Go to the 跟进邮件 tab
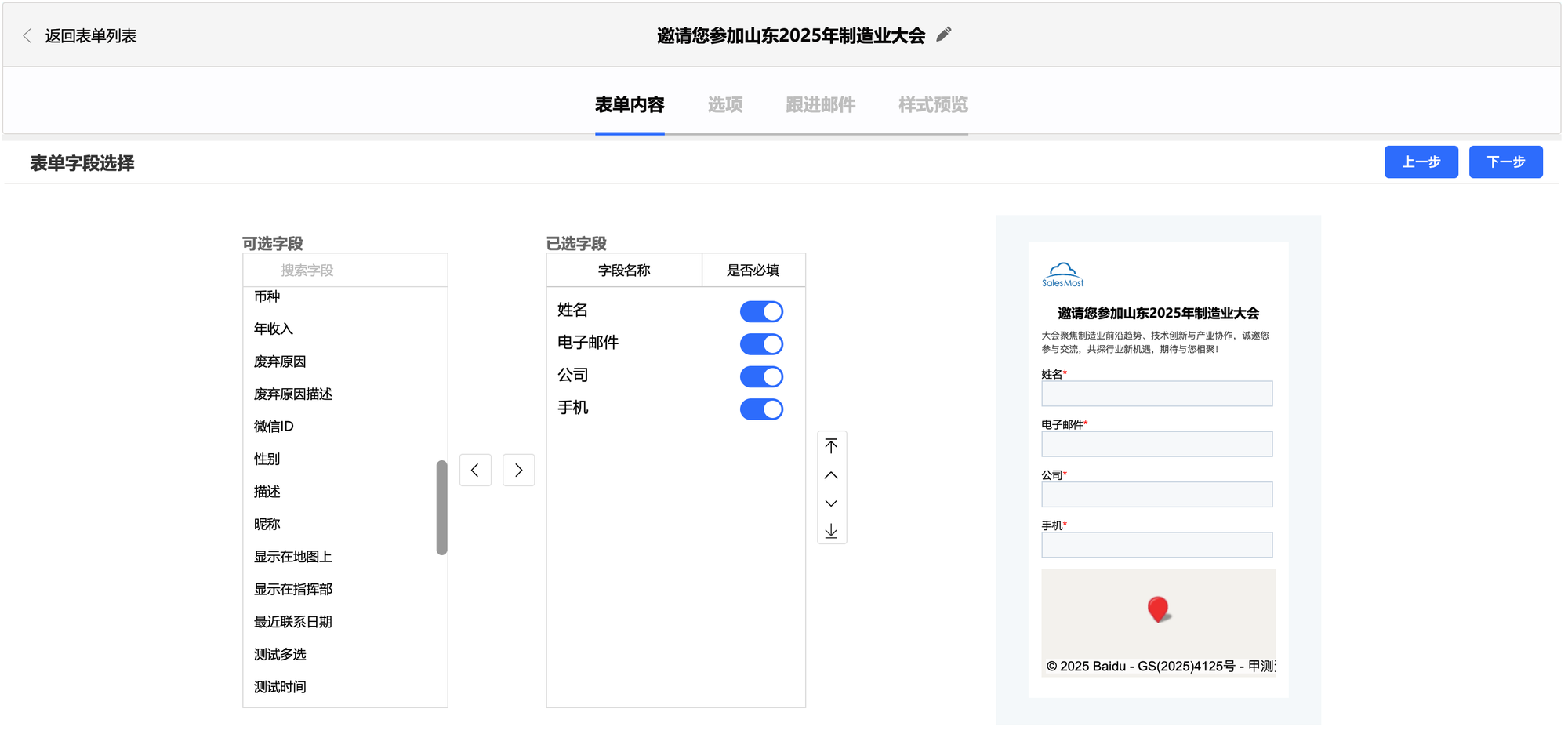Viewport: 1568px width, 734px height. coord(820,105)
